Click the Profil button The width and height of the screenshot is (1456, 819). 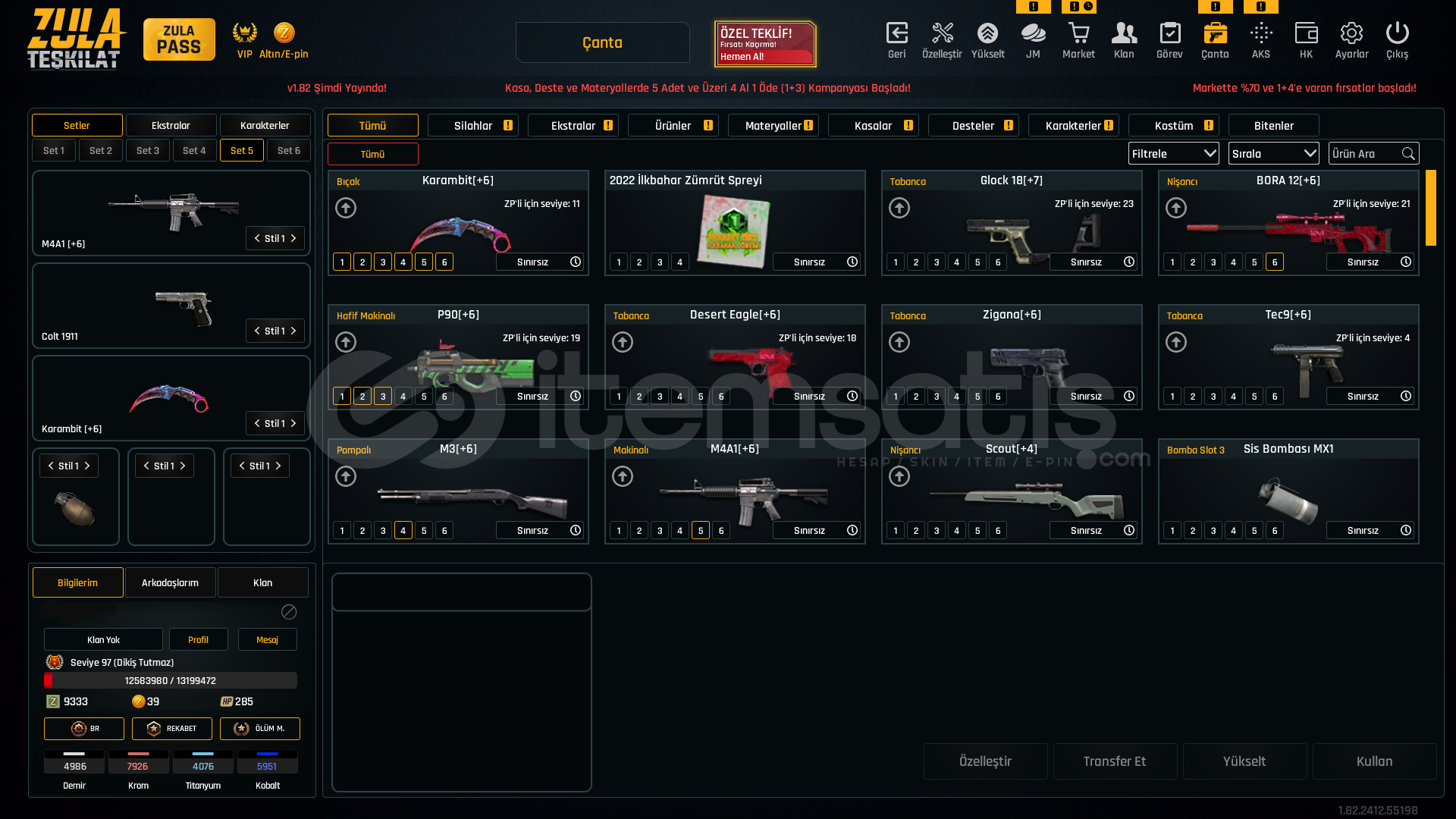click(x=198, y=640)
